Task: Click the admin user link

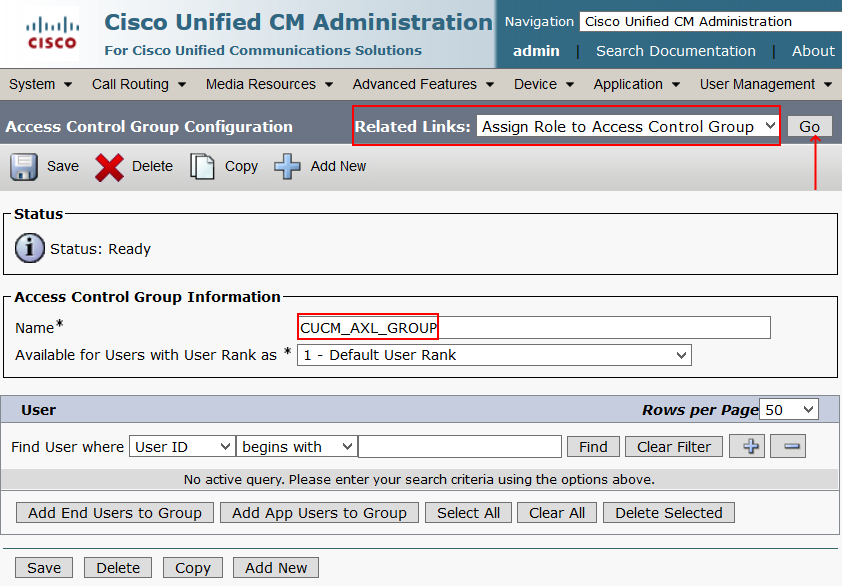Action: pyautogui.click(x=536, y=51)
